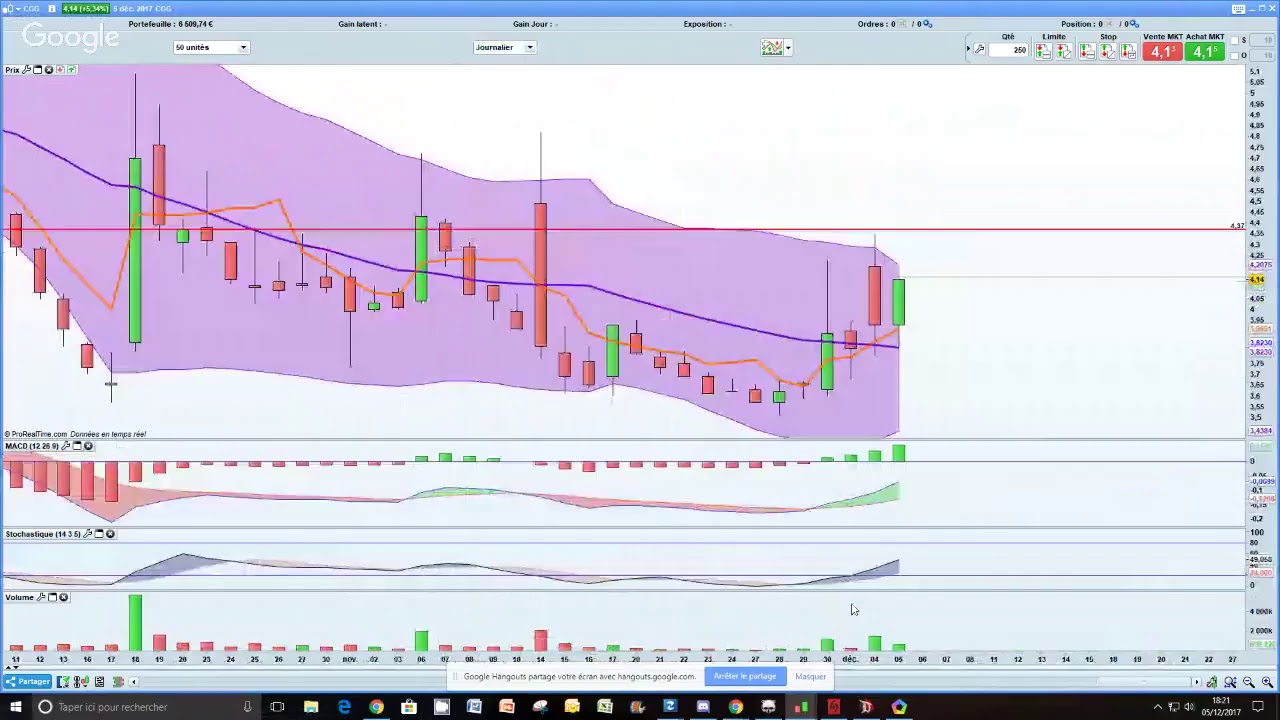
Task: Open the CGG ticker dropdown in title bar
Action: tap(18, 9)
